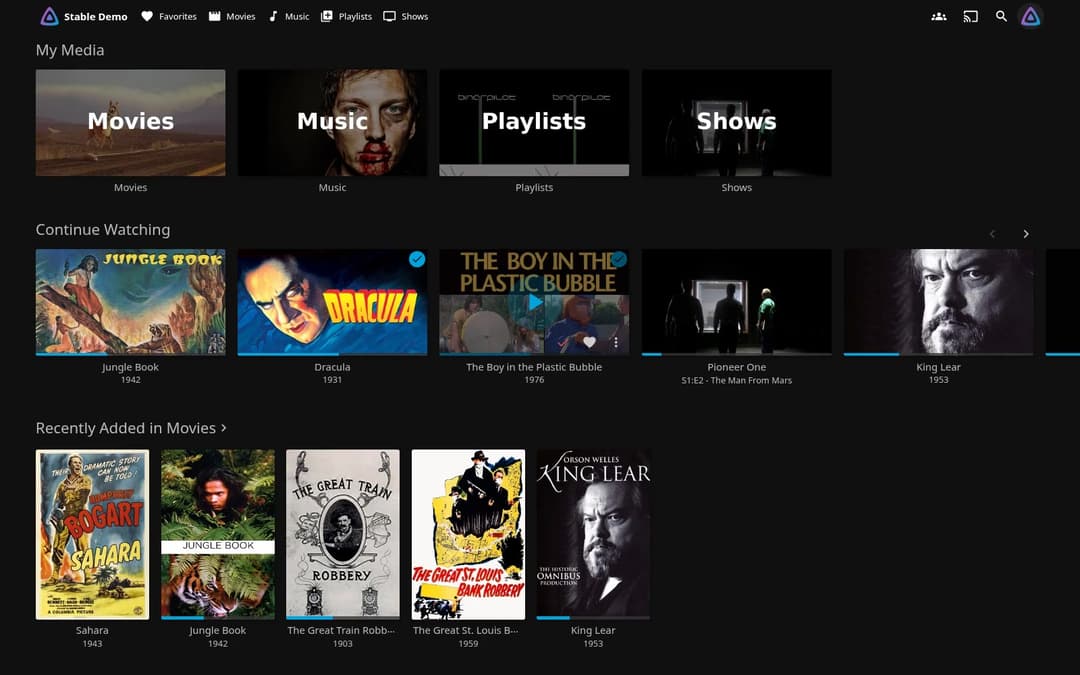This screenshot has width=1080, height=675.
Task: Click Music label under library card
Action: (332, 187)
